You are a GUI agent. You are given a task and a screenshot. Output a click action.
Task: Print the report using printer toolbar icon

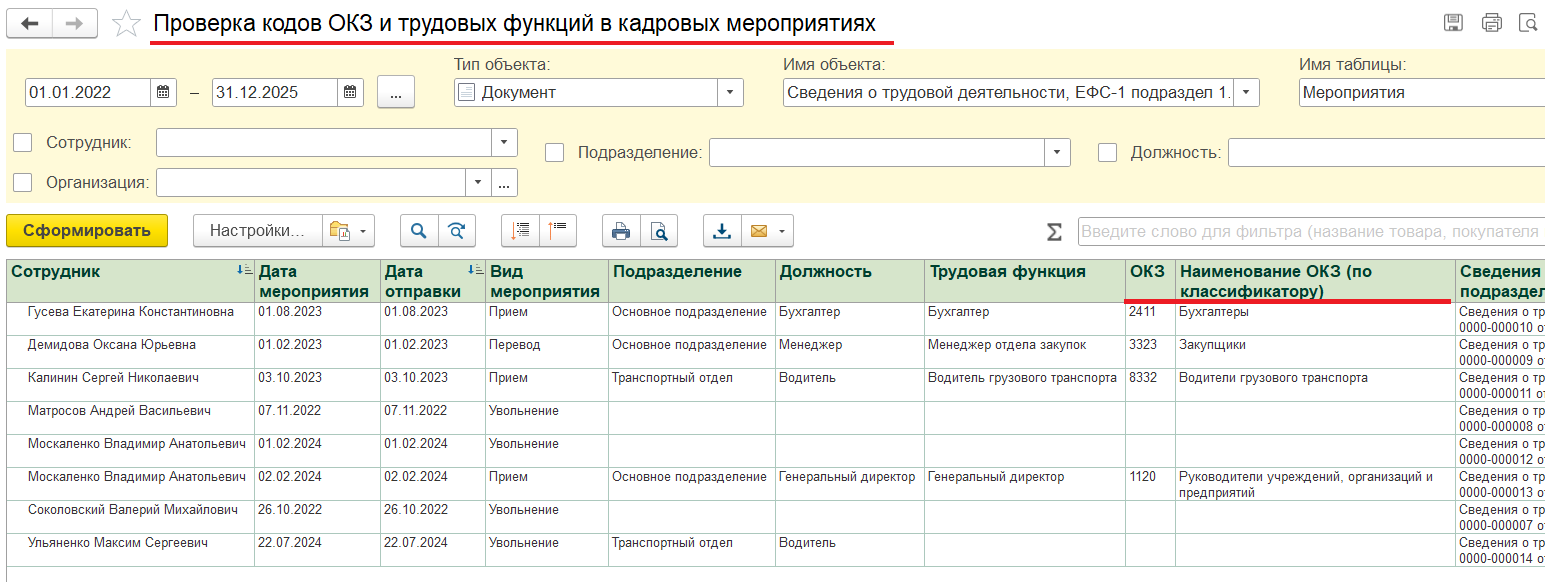[621, 231]
